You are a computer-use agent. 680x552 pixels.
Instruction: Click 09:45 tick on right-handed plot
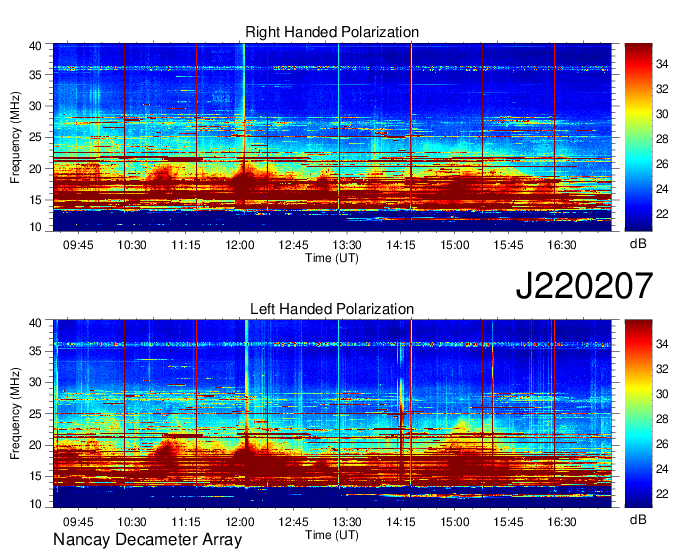tap(78, 245)
